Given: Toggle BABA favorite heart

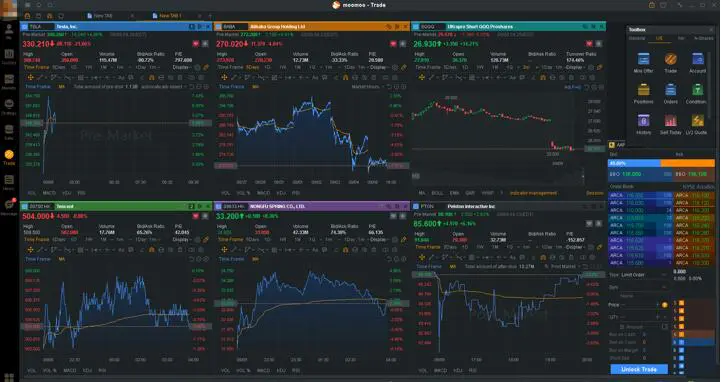Looking at the screenshot, I should (x=393, y=44).
